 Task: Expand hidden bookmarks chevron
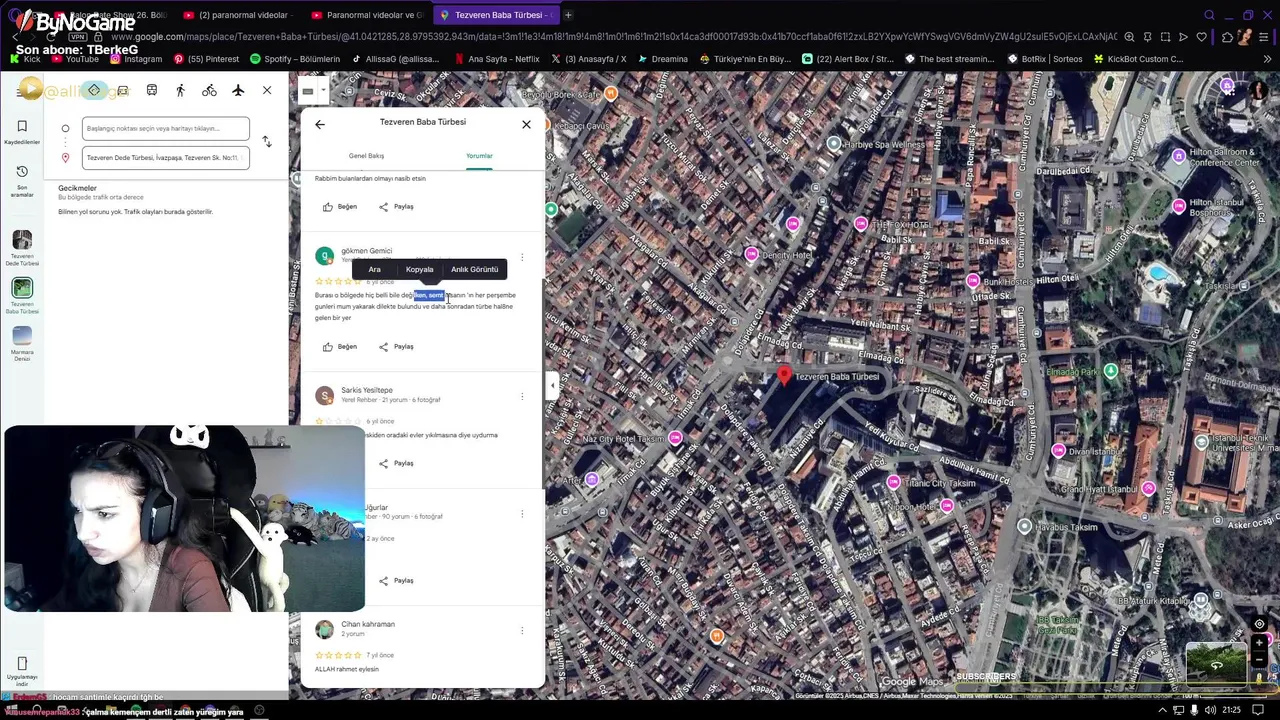pyautogui.click(x=1266, y=59)
